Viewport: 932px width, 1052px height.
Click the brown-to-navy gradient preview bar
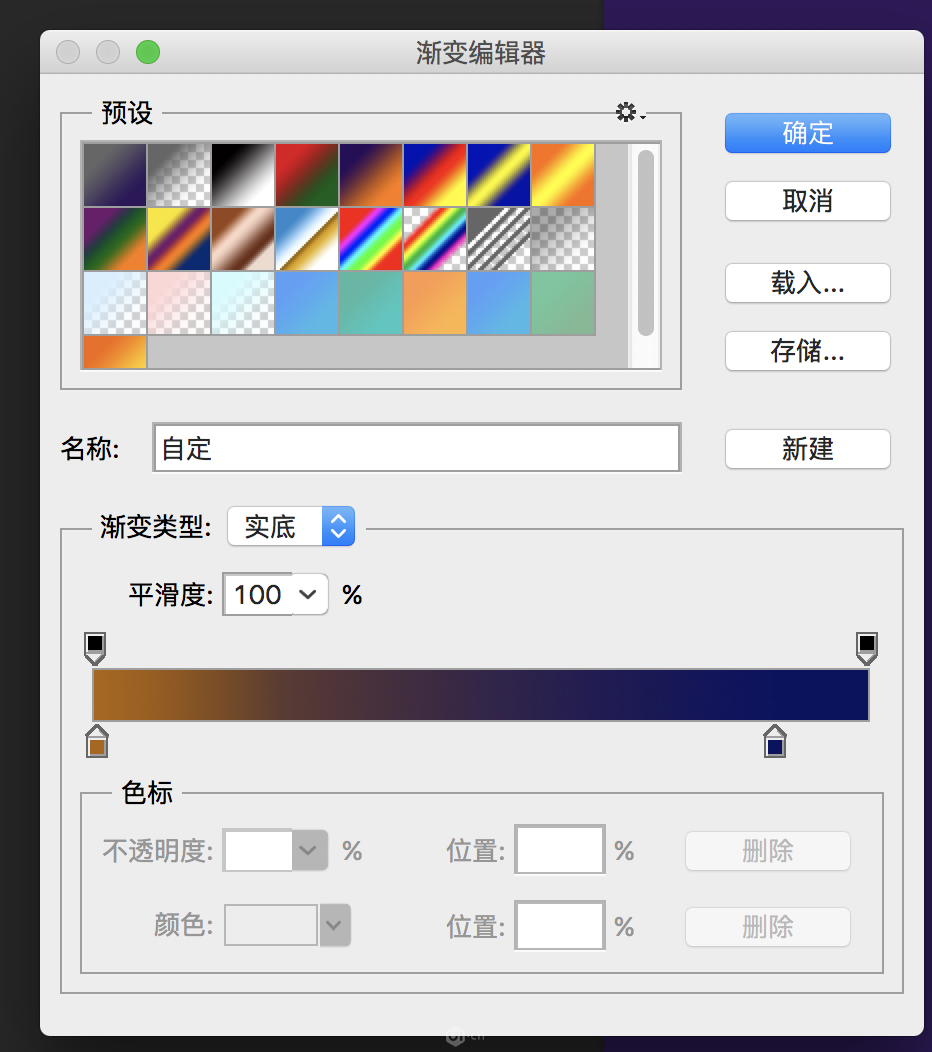point(480,695)
